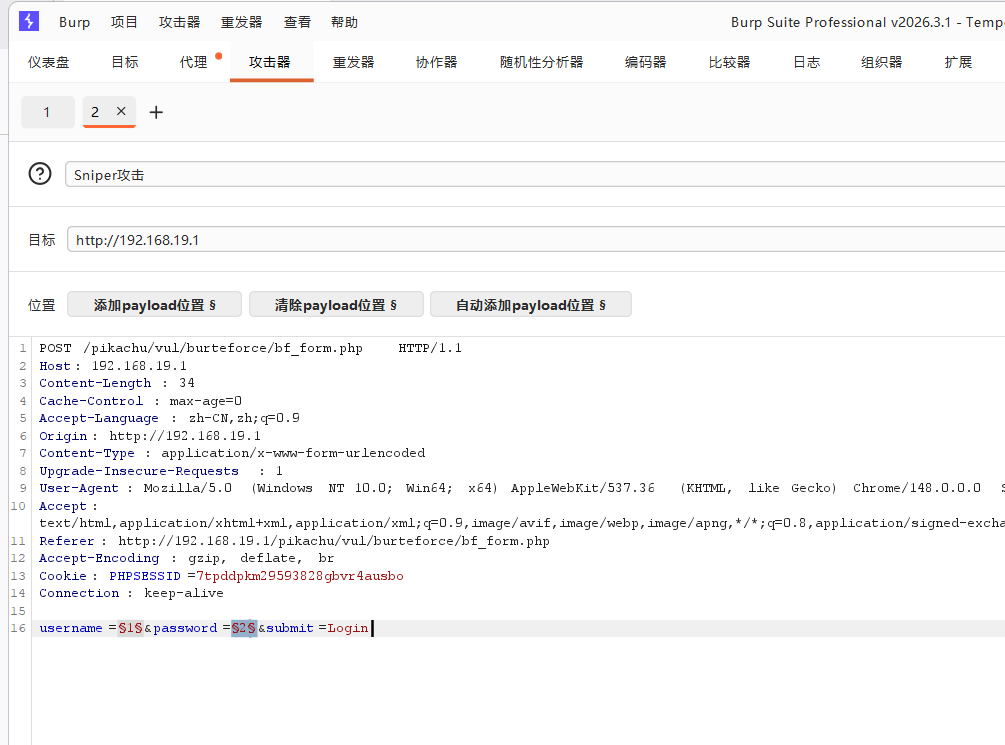Click the §1§ username payload marker

coord(131,628)
